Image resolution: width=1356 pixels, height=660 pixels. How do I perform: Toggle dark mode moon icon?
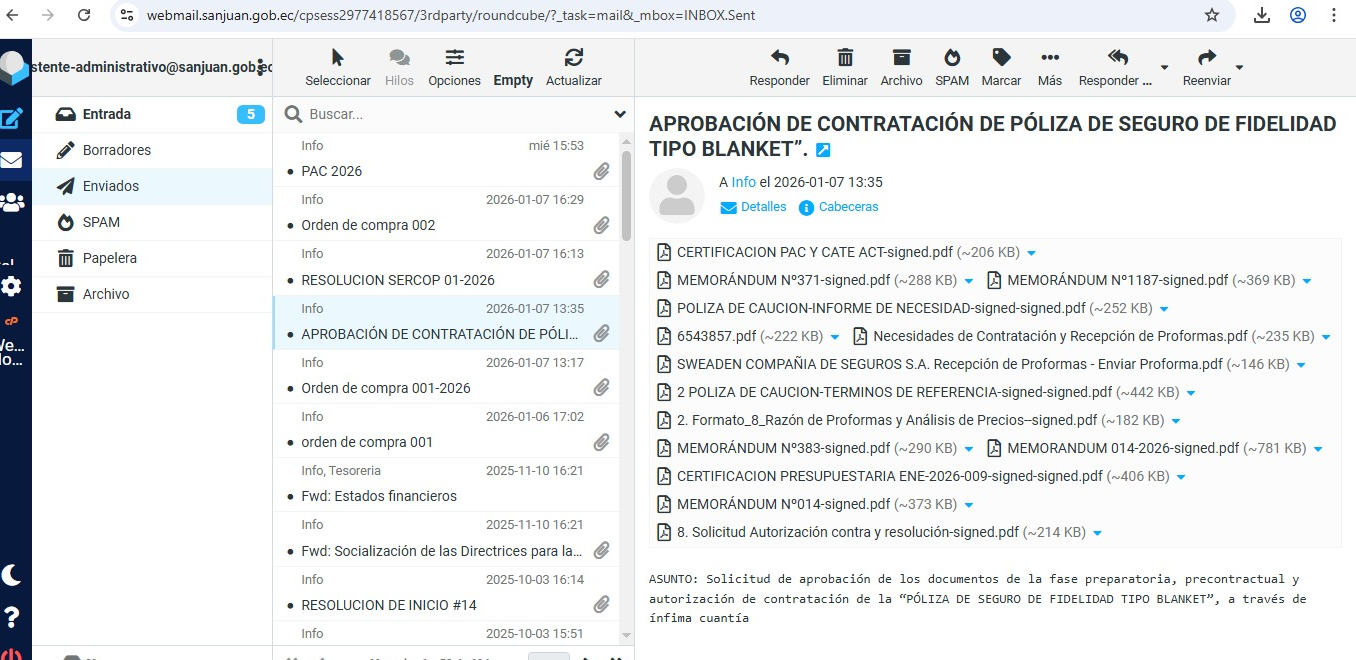click(x=12, y=574)
